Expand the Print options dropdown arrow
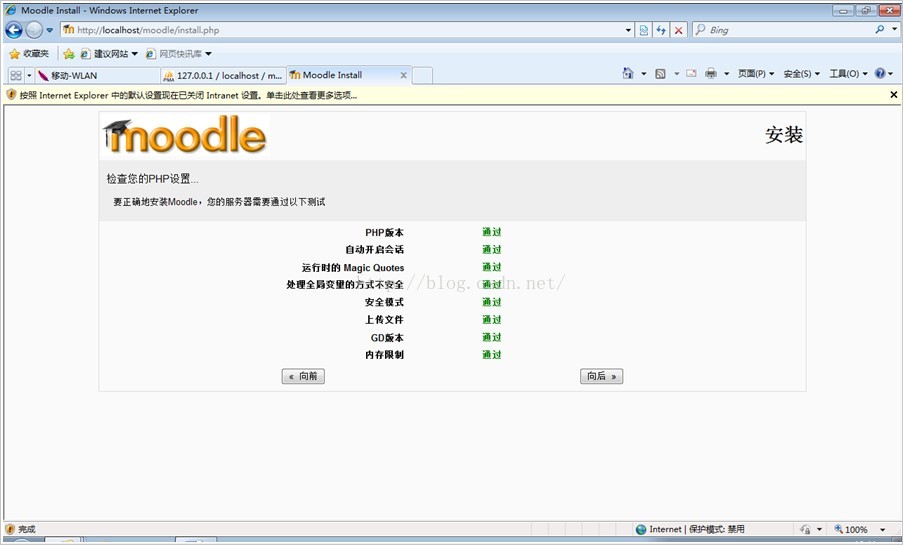 pyautogui.click(x=726, y=74)
